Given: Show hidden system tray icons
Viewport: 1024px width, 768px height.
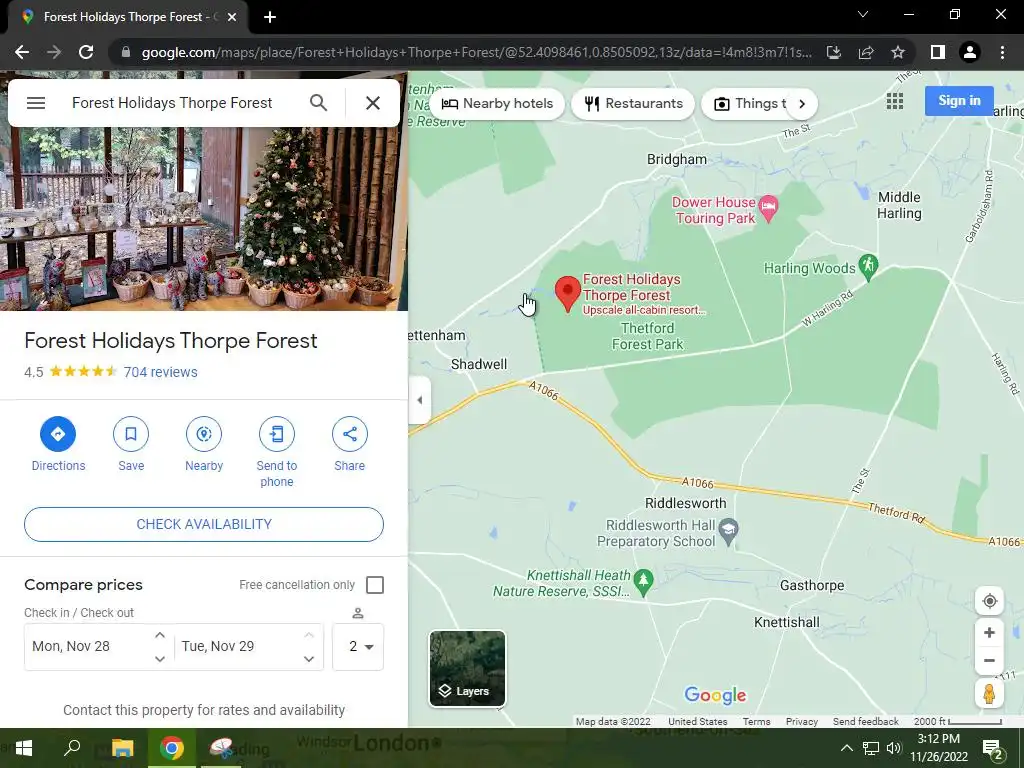Looking at the screenshot, I should (846, 748).
